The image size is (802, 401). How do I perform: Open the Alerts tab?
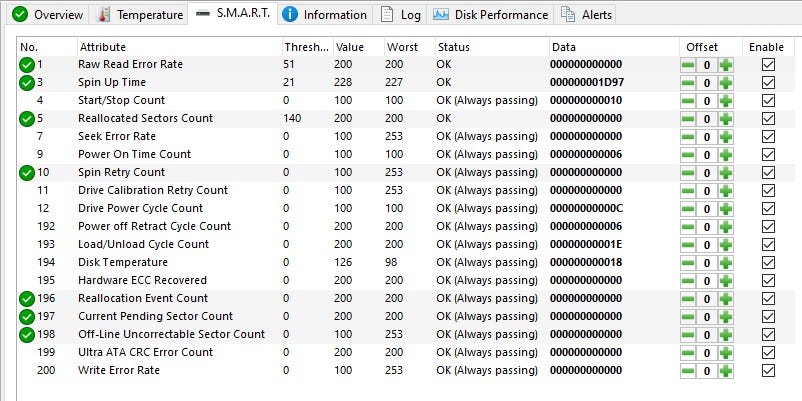coord(586,15)
